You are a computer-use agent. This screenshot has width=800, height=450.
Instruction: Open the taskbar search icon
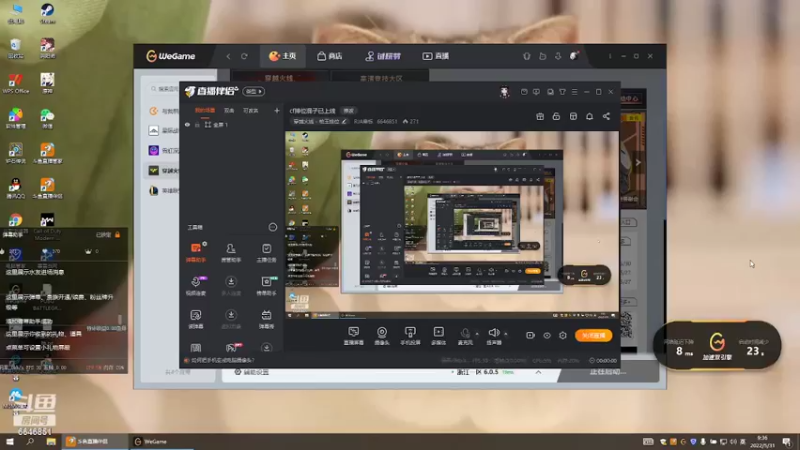(x=30, y=441)
